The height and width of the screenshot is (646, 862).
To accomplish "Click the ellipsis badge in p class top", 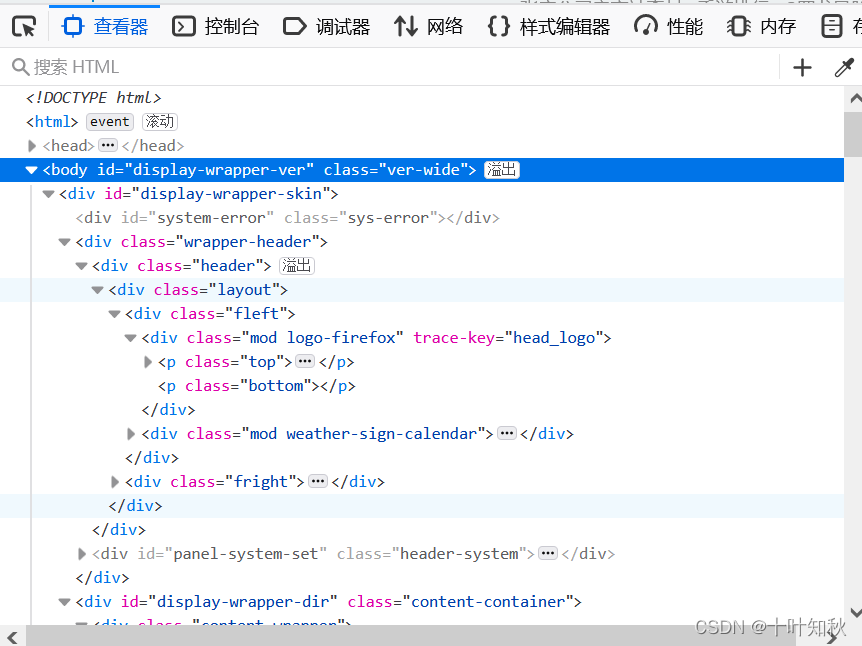I will pyautogui.click(x=305, y=362).
